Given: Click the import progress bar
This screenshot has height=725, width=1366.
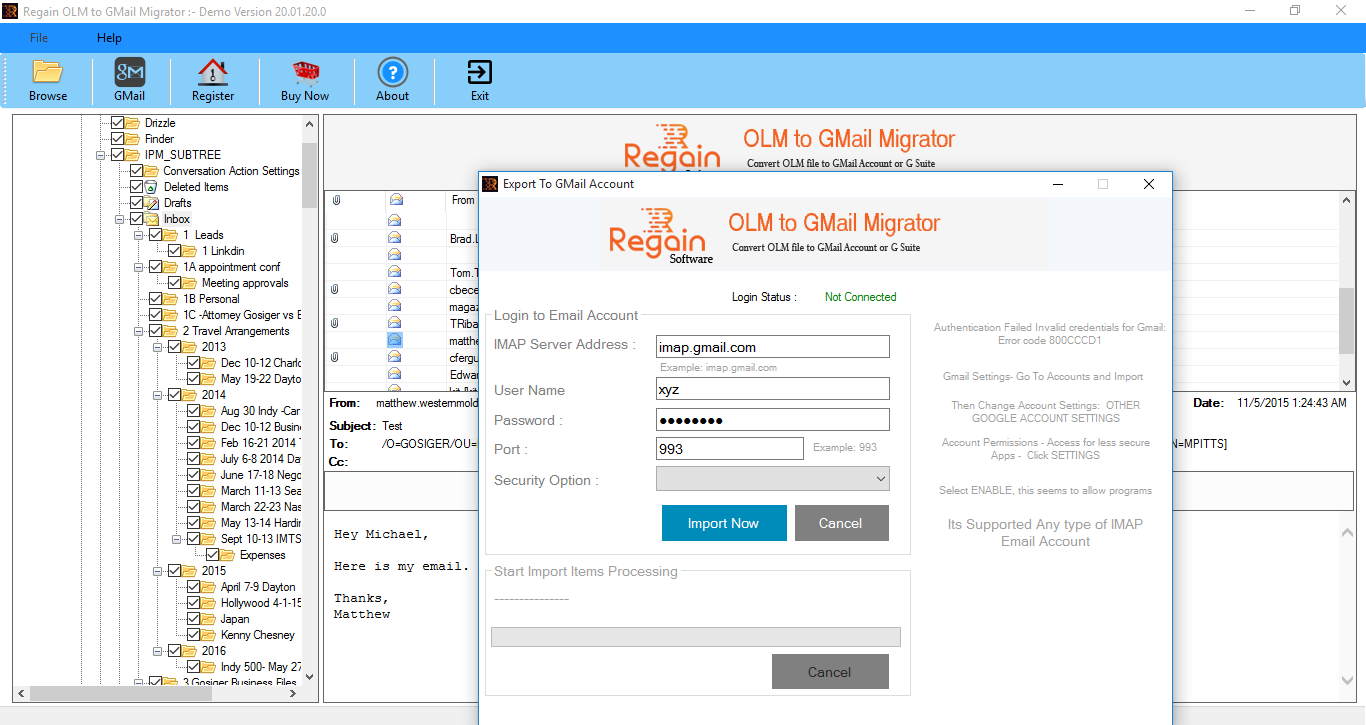Looking at the screenshot, I should [695, 636].
